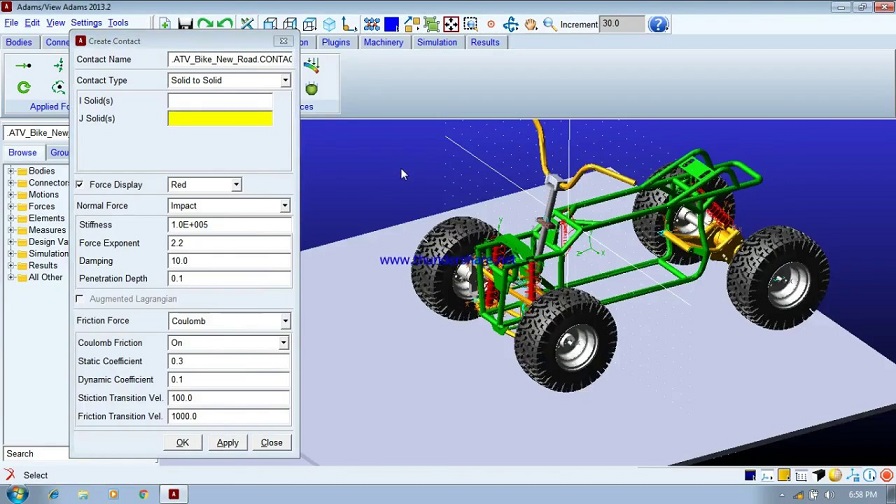
Task: Expand the Bodies tree folder
Action: point(10,171)
